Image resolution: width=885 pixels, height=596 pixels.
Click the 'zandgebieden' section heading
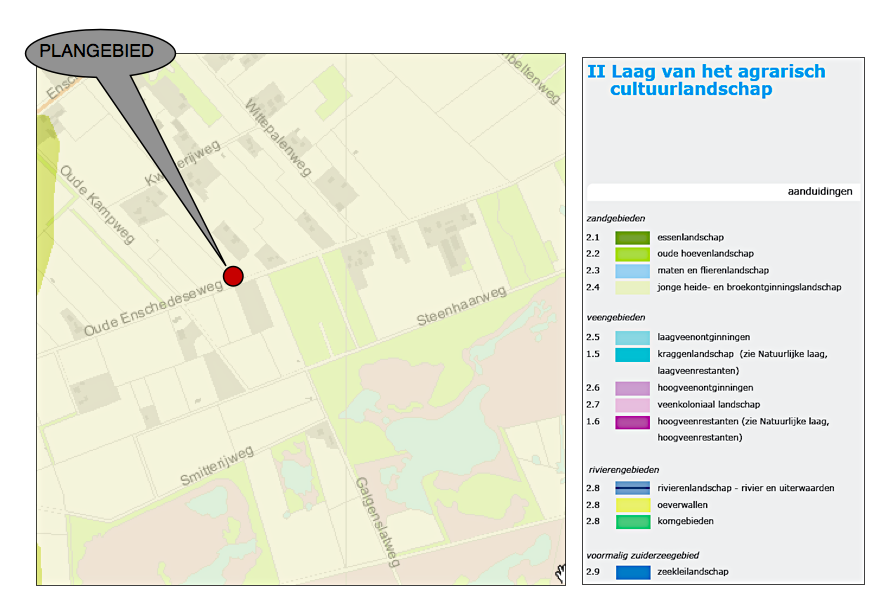[615, 218]
